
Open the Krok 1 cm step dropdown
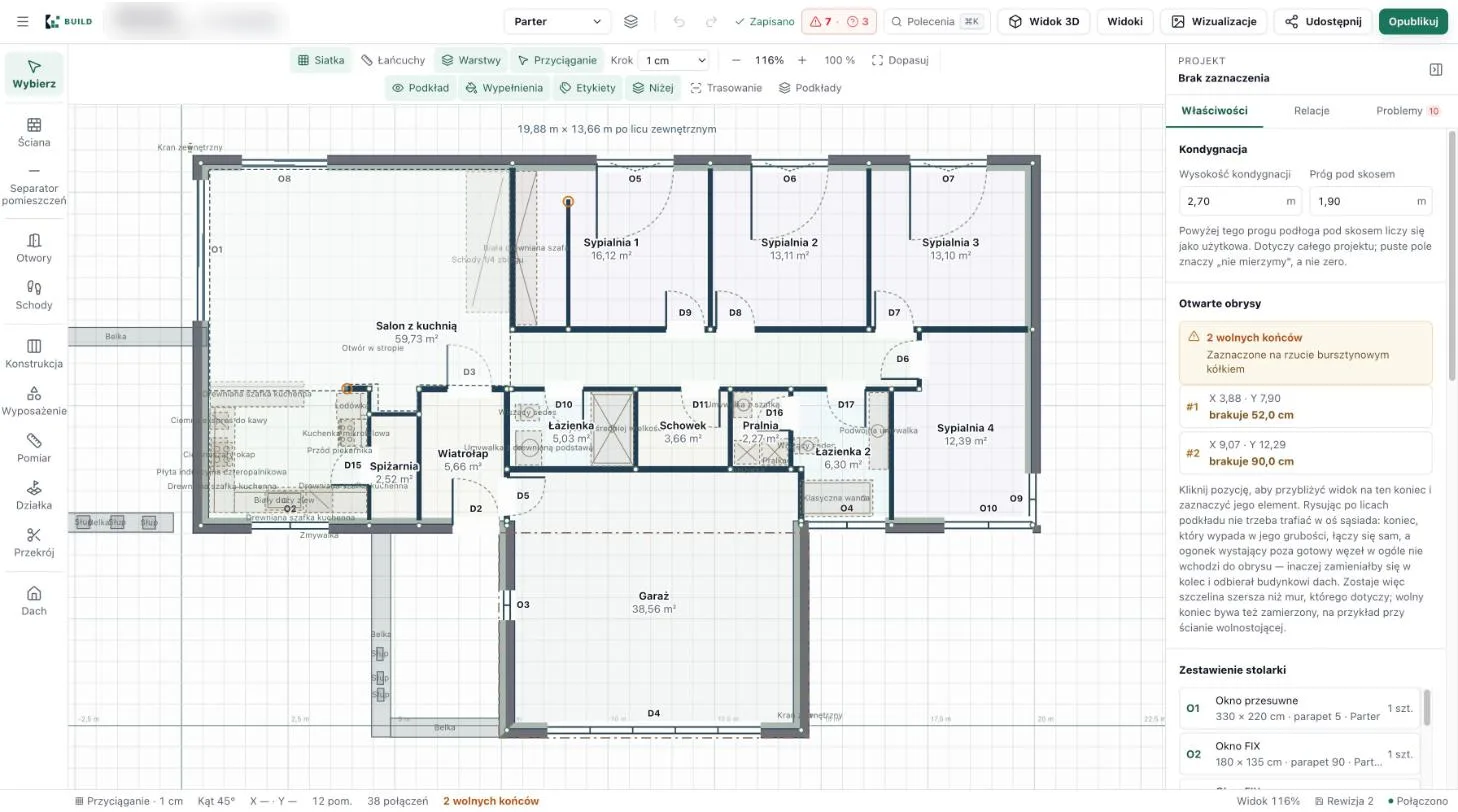[x=673, y=60]
